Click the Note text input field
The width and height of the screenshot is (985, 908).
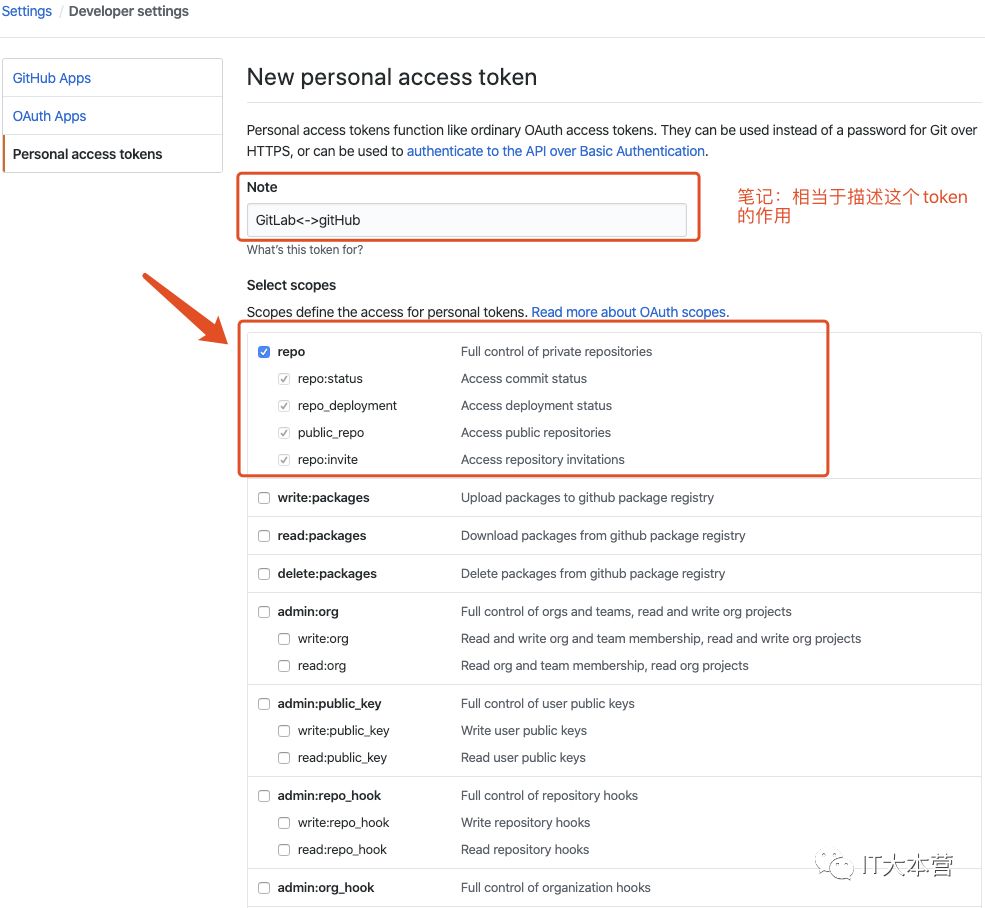pos(466,220)
